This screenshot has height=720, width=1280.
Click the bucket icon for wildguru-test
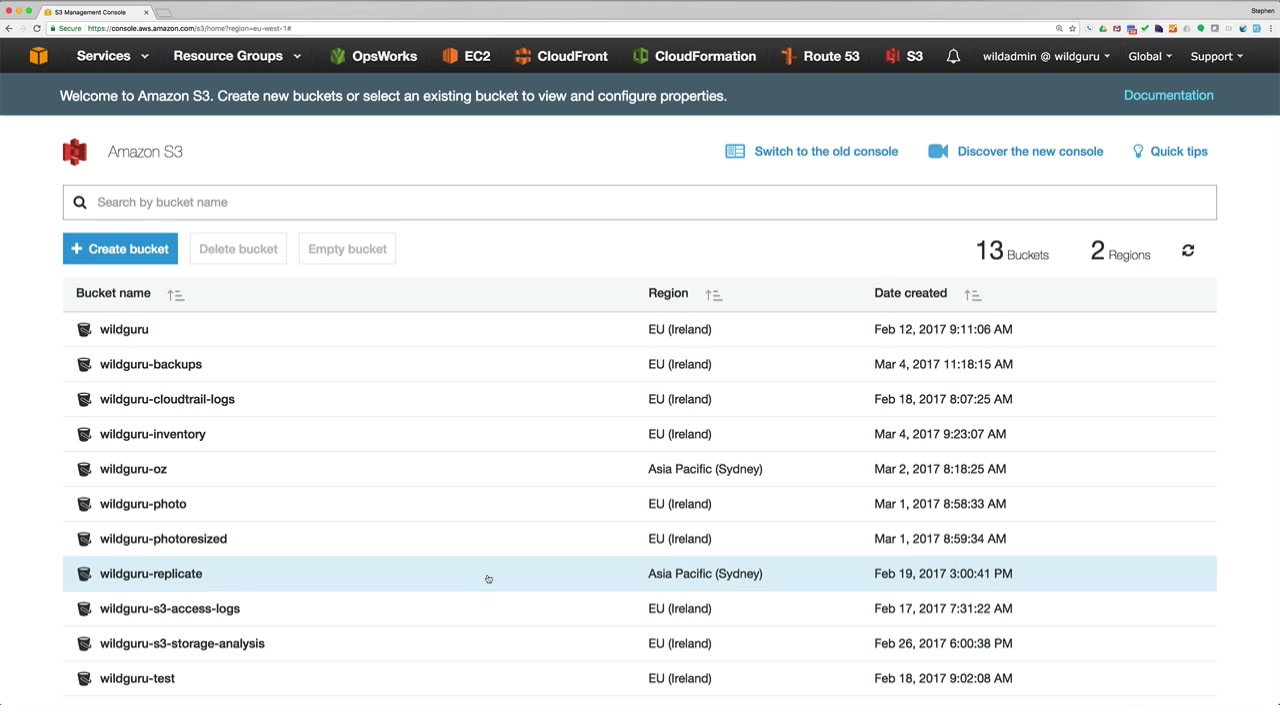[x=84, y=678]
